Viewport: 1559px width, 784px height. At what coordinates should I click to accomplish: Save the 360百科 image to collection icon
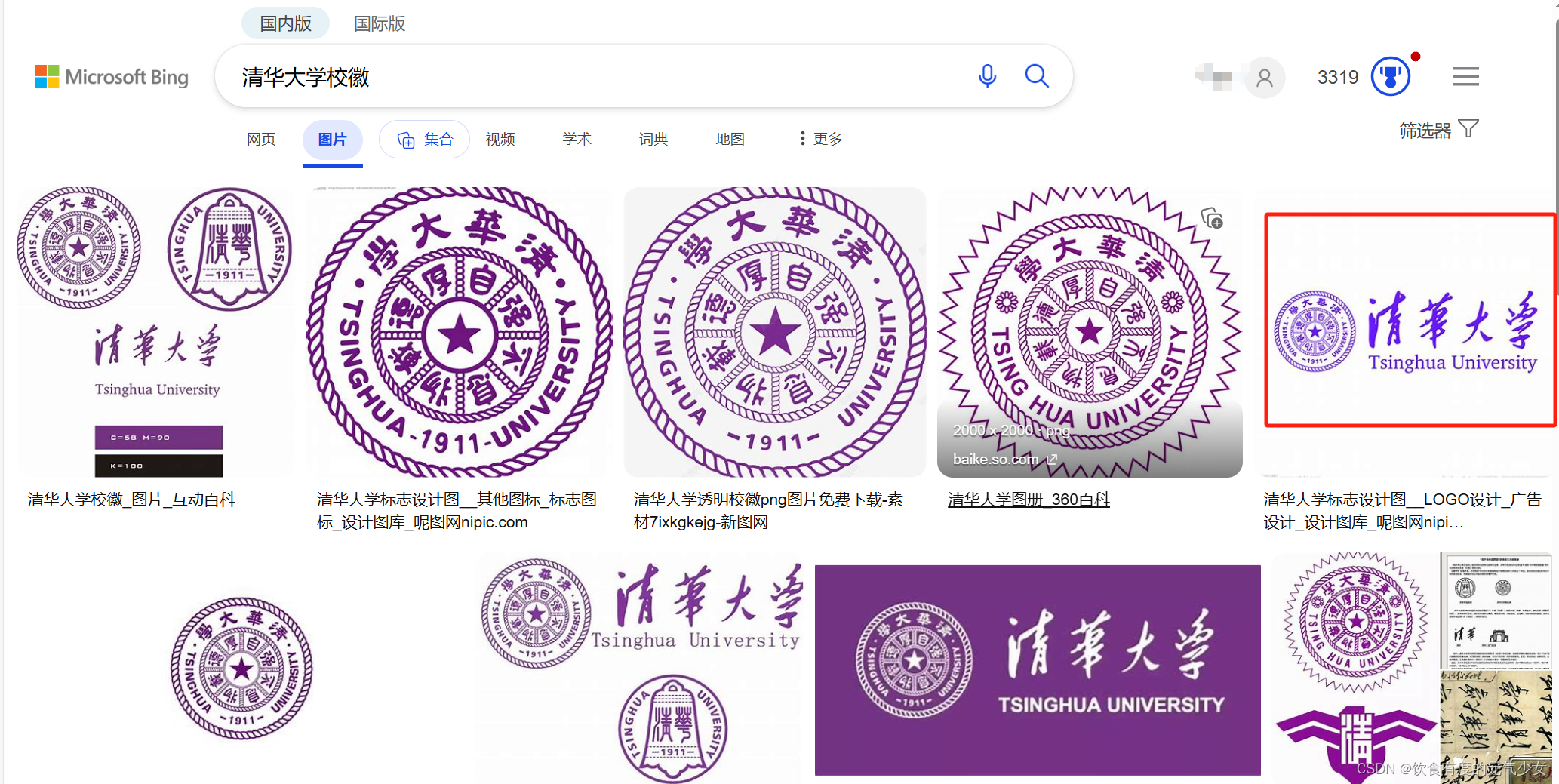pos(1212,219)
